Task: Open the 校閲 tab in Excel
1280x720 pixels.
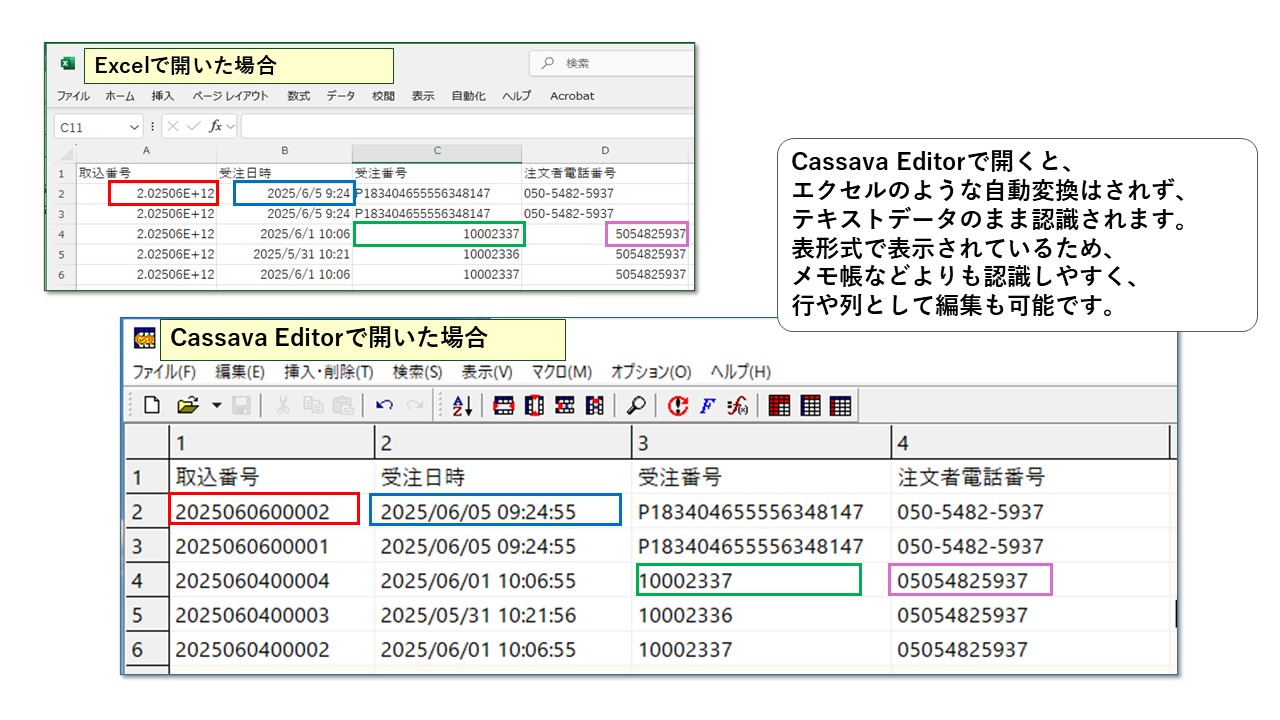Action: [383, 96]
